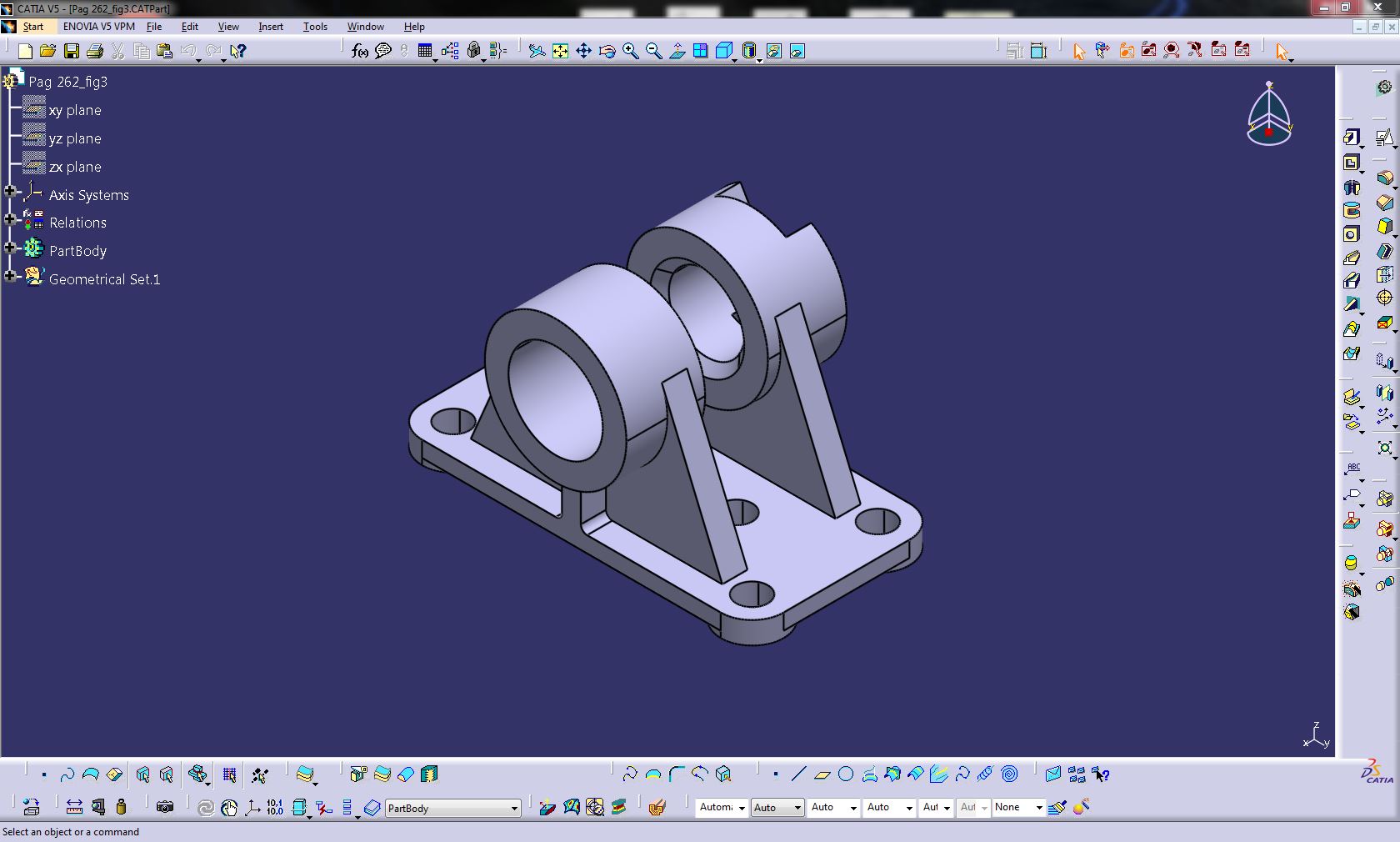This screenshot has height=842, width=1400.
Task: Click the Spiral curve tool
Action: pos(1010,774)
